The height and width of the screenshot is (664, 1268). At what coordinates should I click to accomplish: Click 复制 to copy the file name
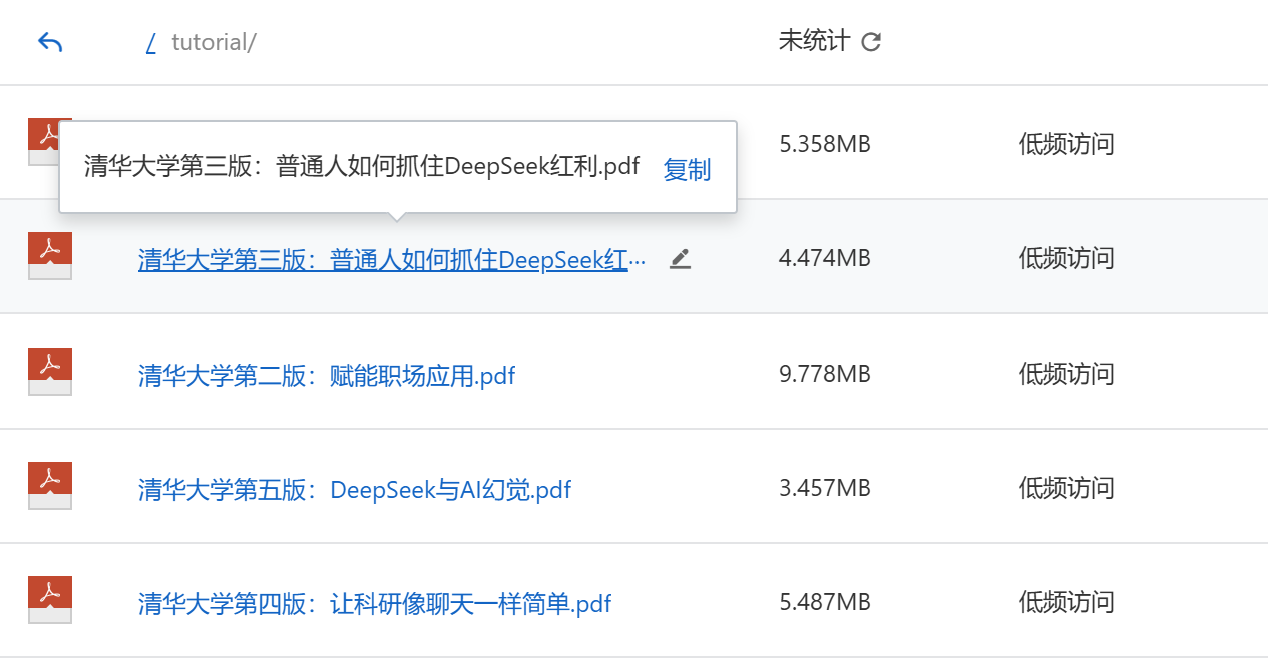pos(687,169)
